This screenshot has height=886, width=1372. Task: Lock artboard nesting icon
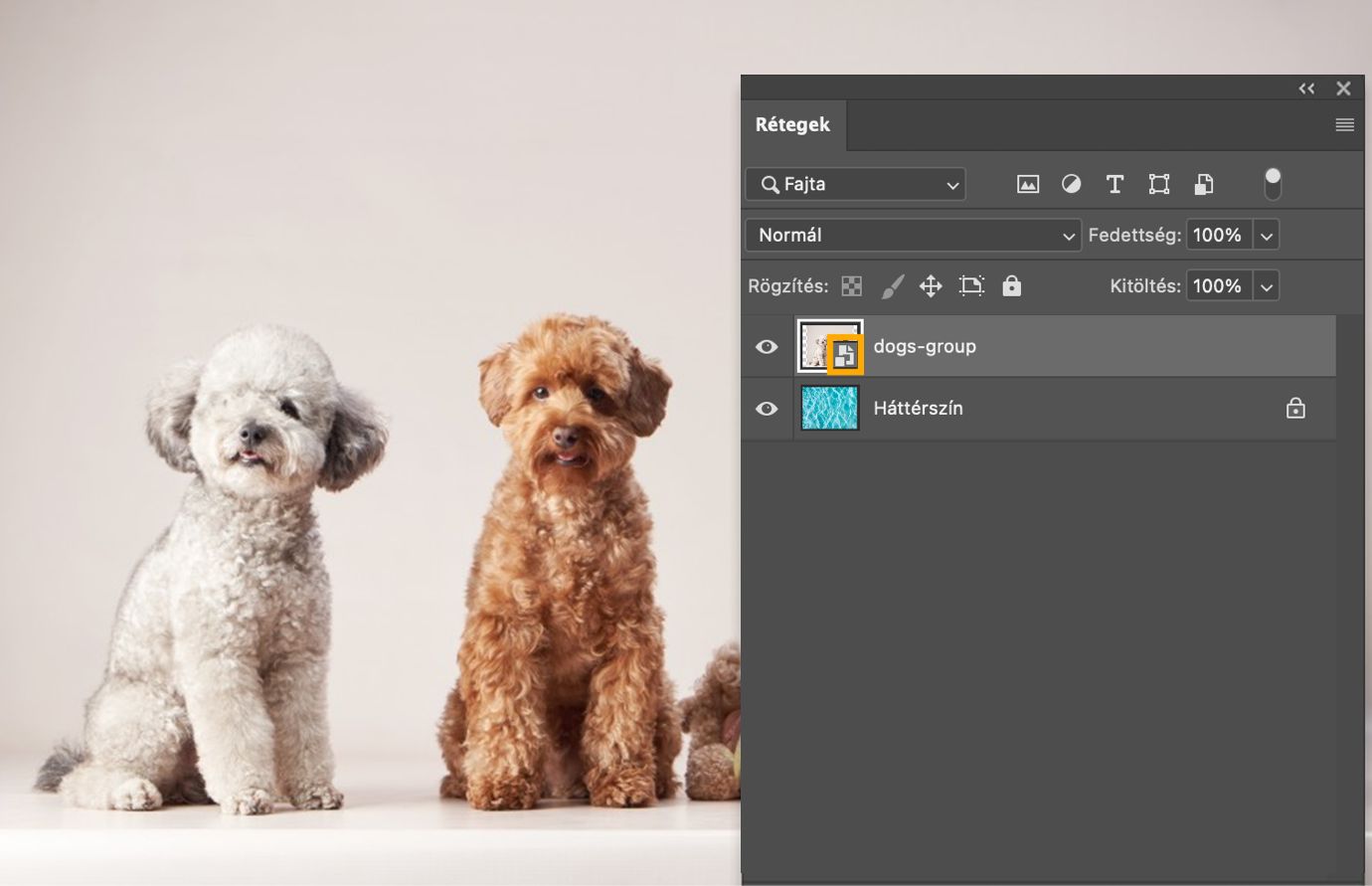pyautogui.click(x=971, y=286)
